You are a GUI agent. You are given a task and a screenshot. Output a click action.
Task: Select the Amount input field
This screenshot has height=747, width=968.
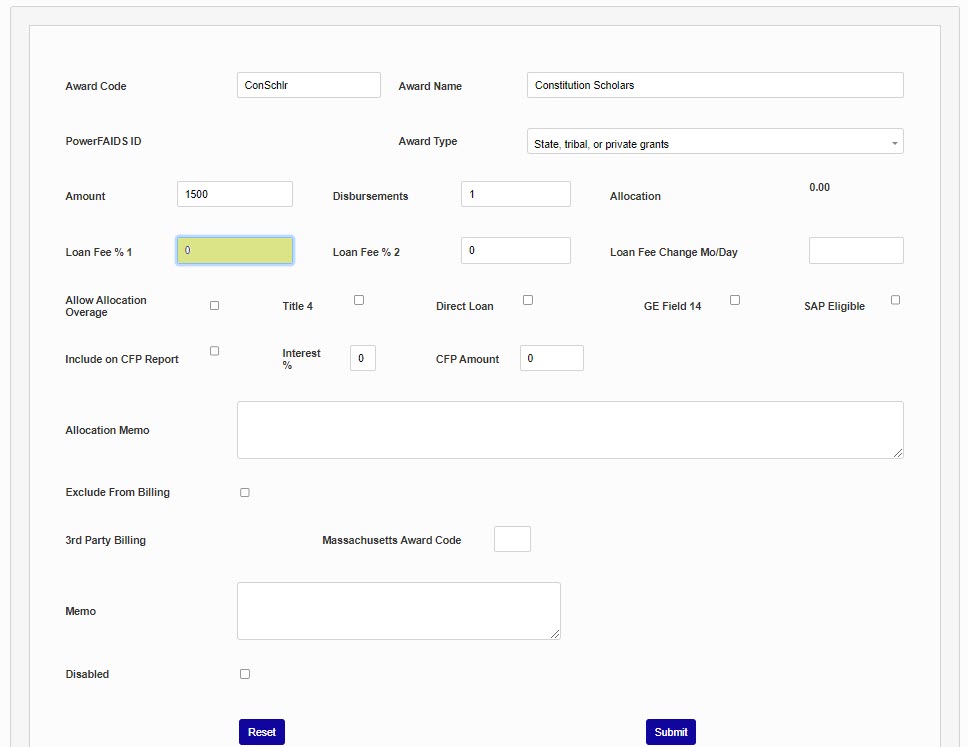pos(234,194)
